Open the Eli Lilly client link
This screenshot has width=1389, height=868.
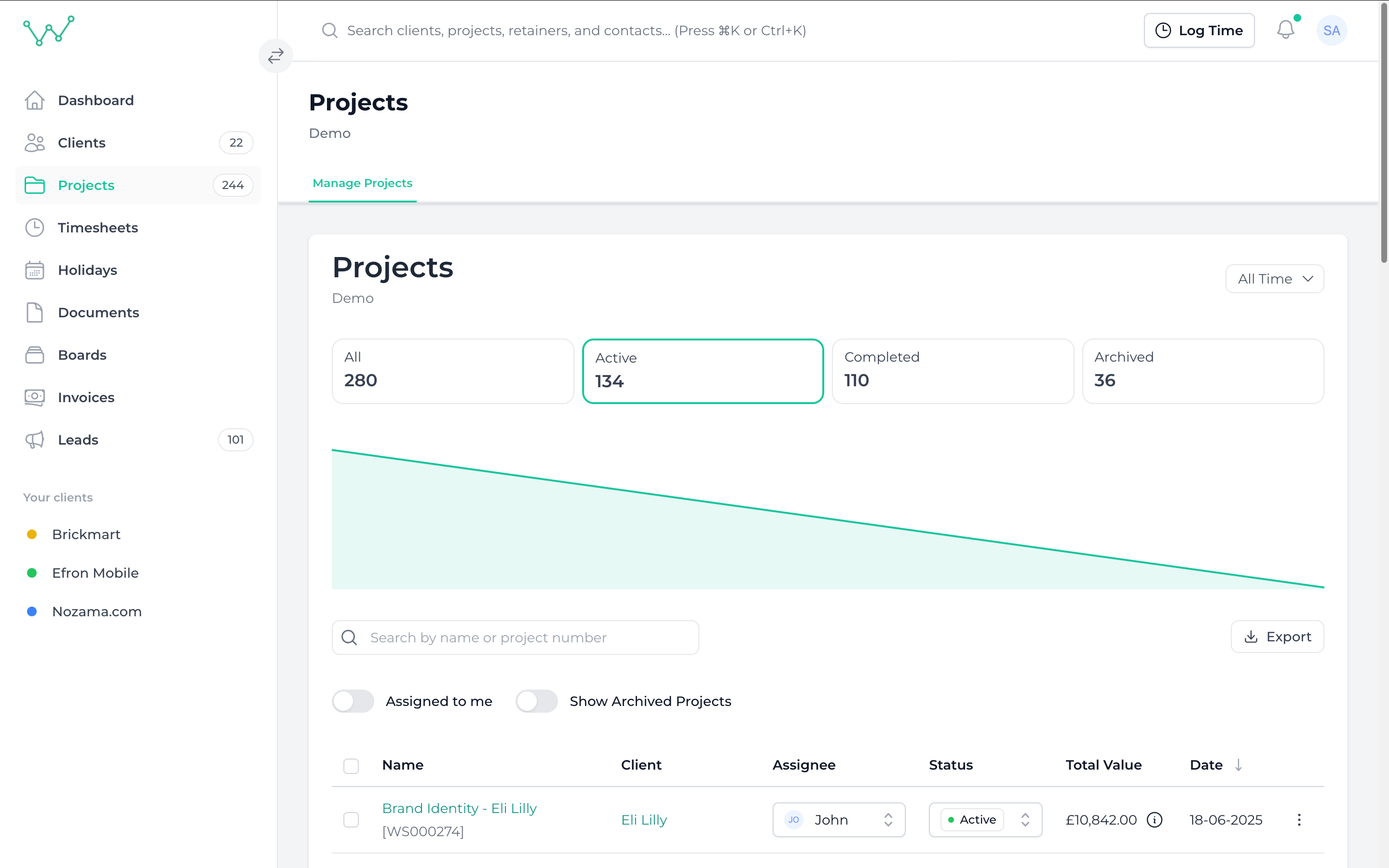pyautogui.click(x=643, y=820)
